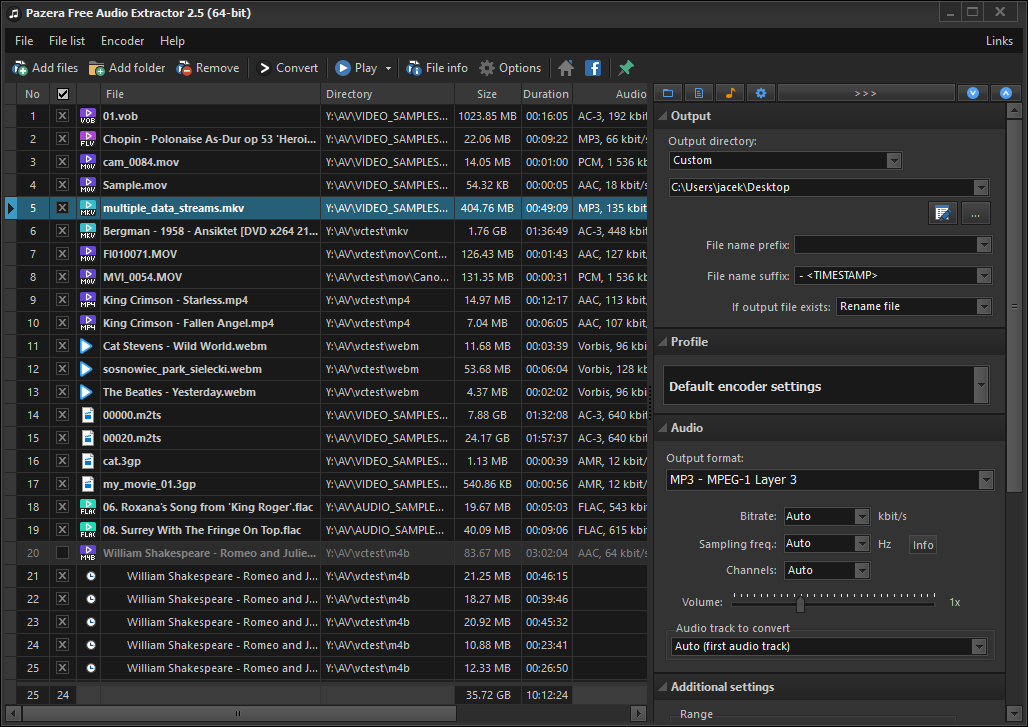The image size is (1028, 727).
Task: Open File info for the selected file
Action: point(437,68)
